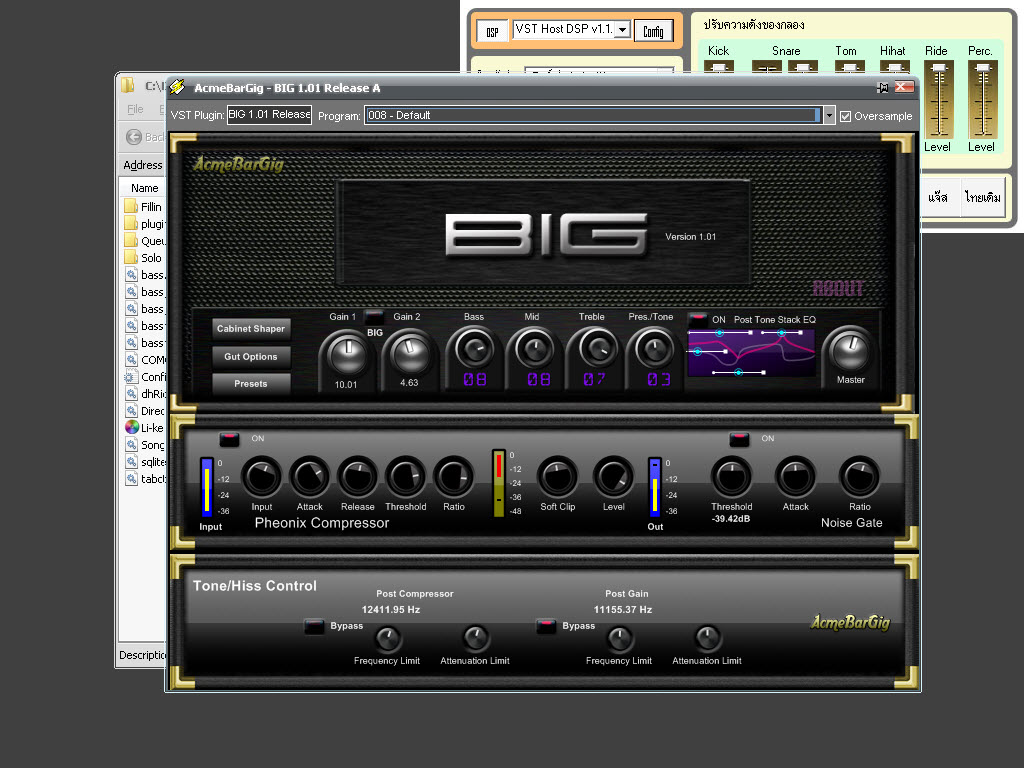This screenshot has width=1024, height=768.
Task: Select the 008 - Default program field
Action: [592, 116]
